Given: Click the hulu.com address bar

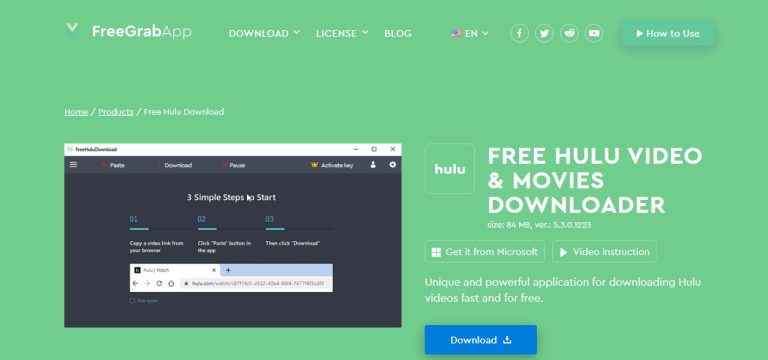Looking at the screenshot, I should pyautogui.click(x=255, y=284).
